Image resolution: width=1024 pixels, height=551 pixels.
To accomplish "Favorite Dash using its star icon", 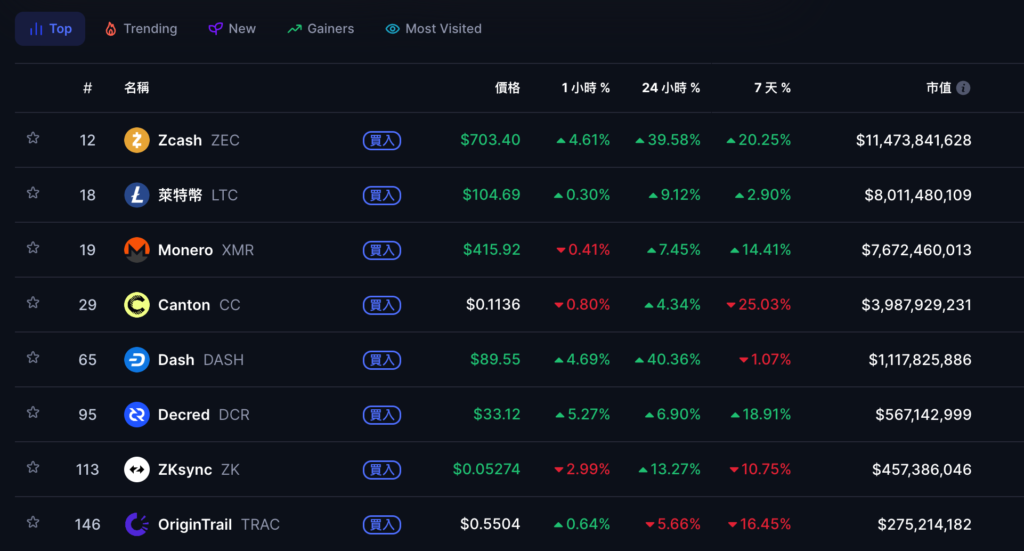I will (33, 358).
